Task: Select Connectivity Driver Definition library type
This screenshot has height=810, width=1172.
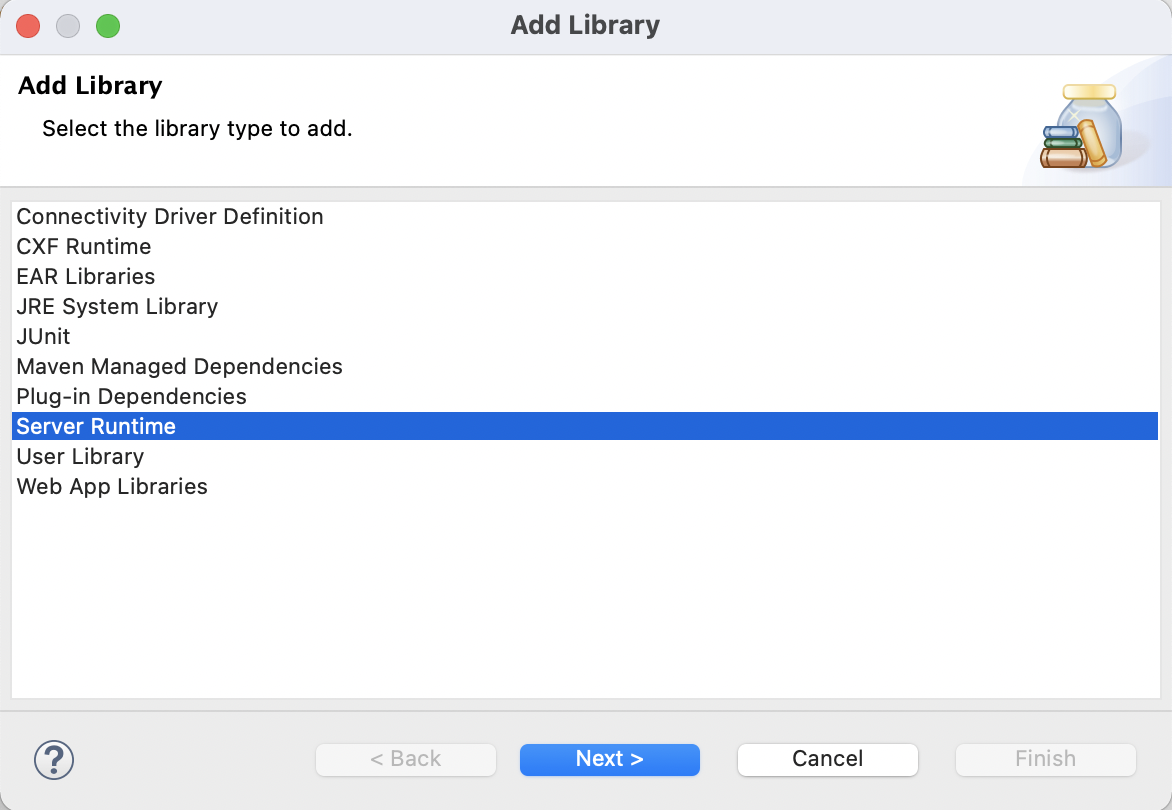Action: 585,217
